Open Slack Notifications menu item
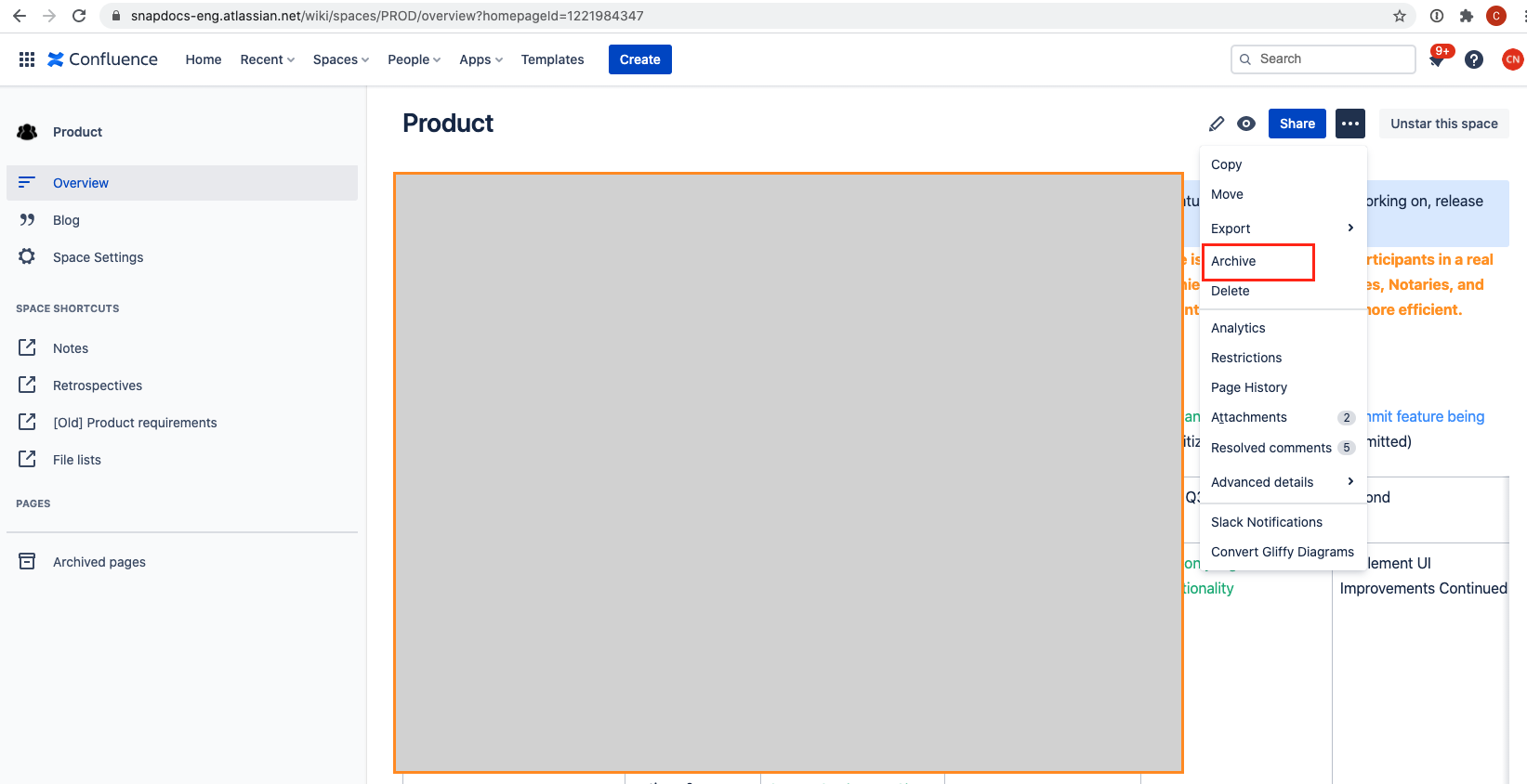The width and height of the screenshot is (1527, 784). coord(1283,522)
